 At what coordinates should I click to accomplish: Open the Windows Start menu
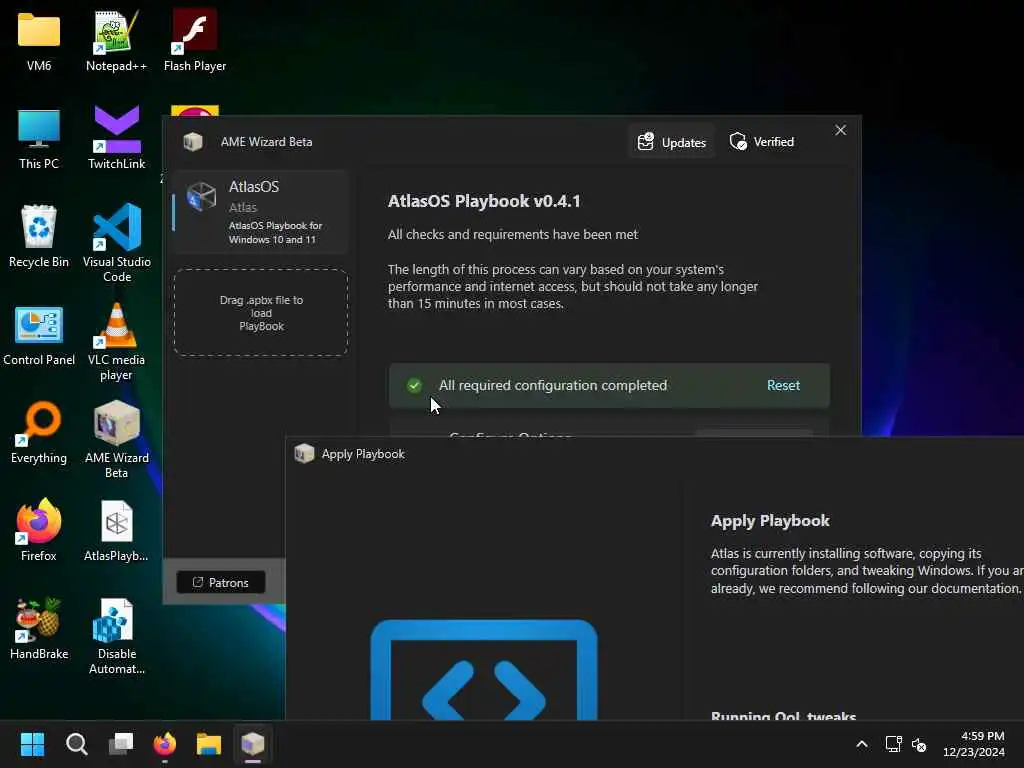pyautogui.click(x=32, y=744)
